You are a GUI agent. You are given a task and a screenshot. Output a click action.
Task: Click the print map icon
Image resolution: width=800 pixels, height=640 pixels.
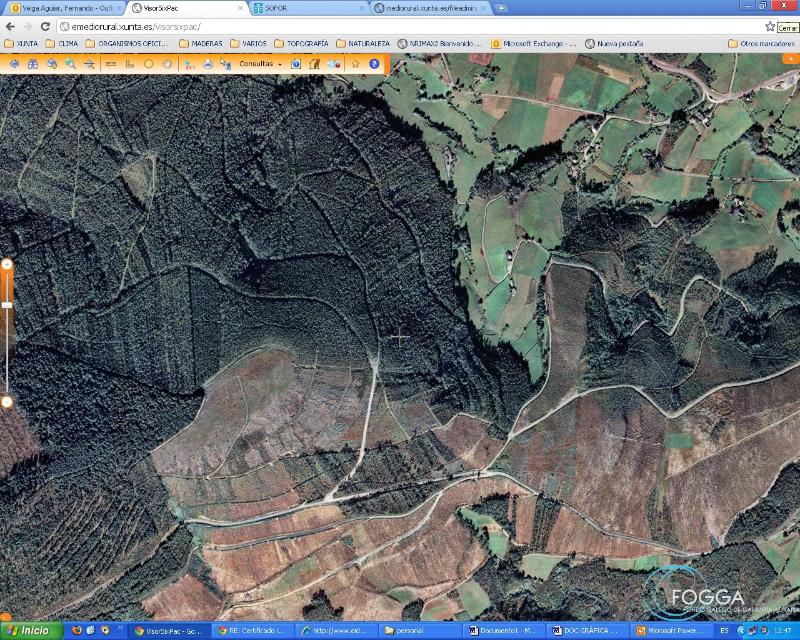click(207, 63)
